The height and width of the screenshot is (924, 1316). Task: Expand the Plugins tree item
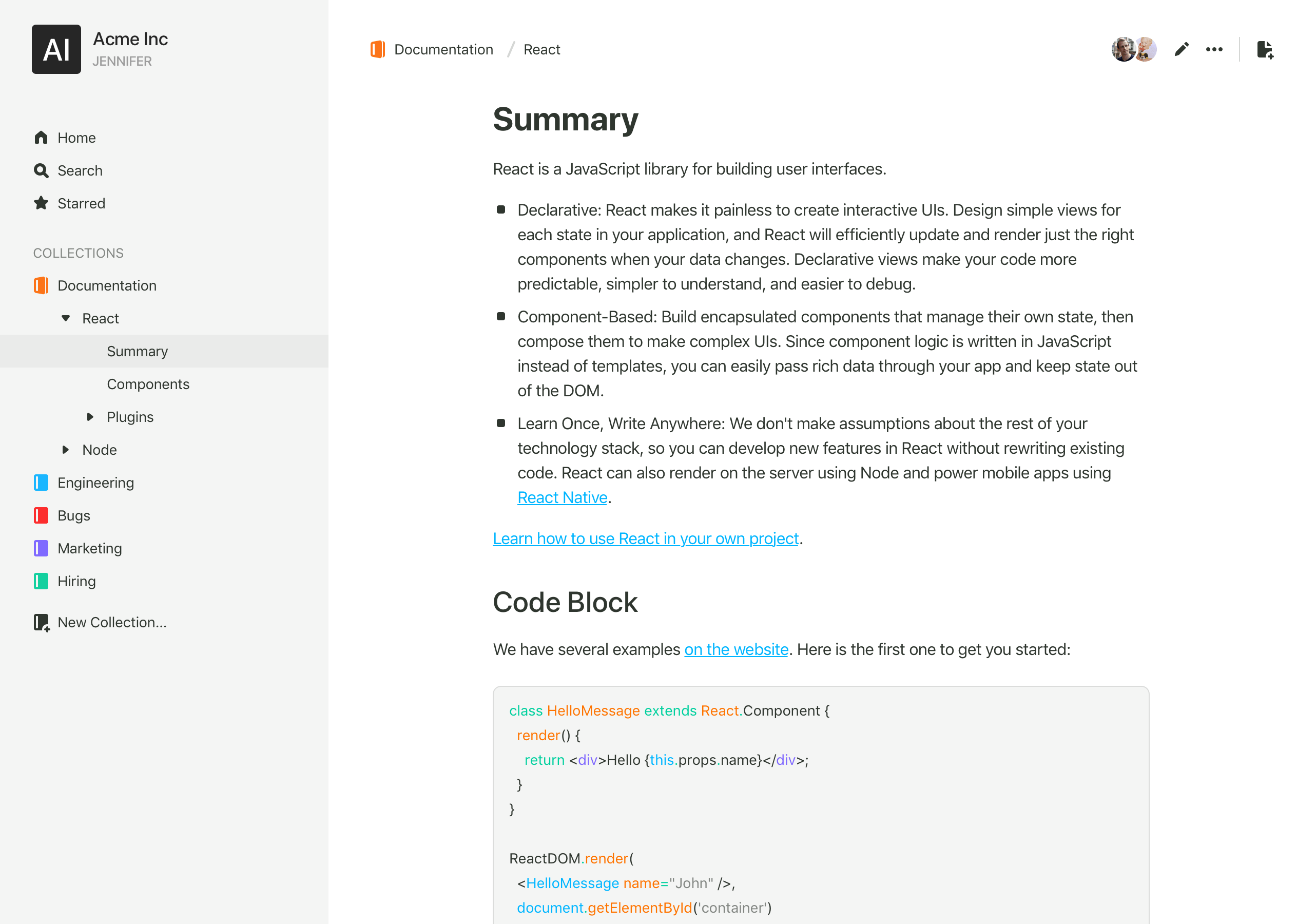click(90, 417)
